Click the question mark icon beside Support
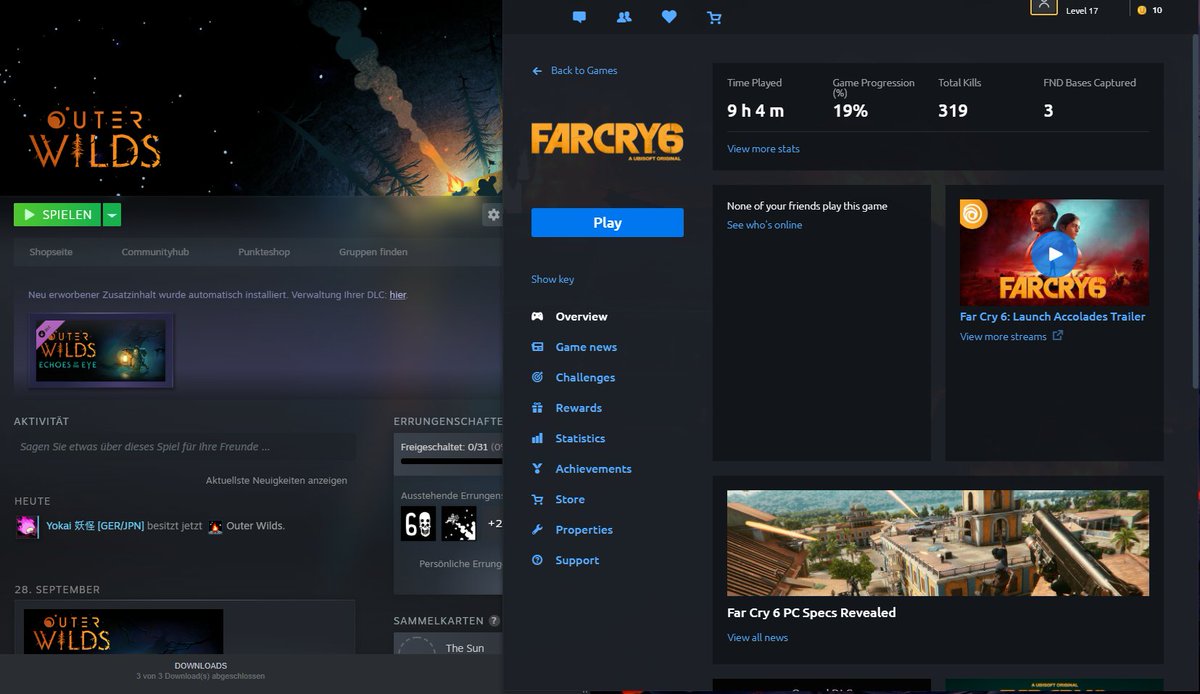The width and height of the screenshot is (1200, 694). (x=537, y=560)
